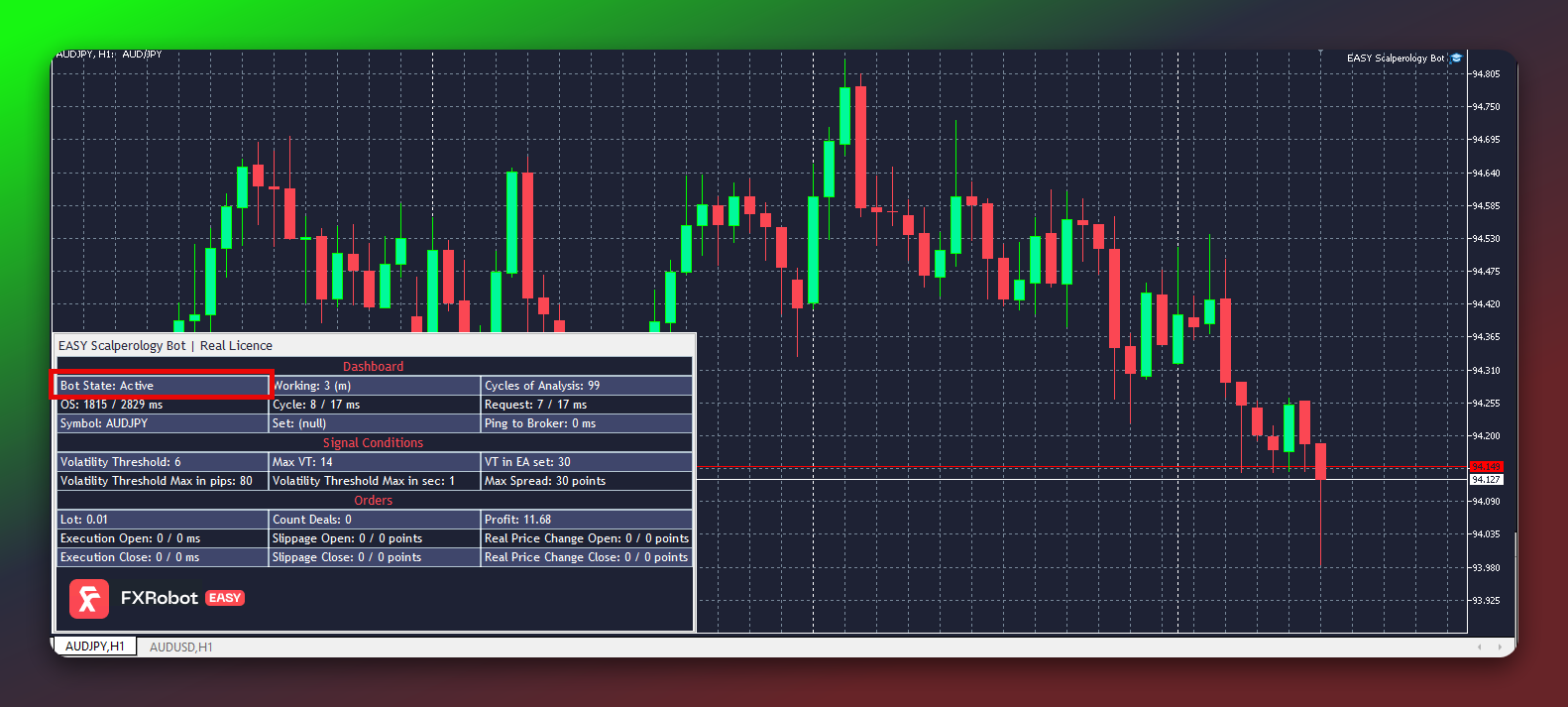
Task: Click the 'Signal Conditions' section header
Action: tap(374, 443)
